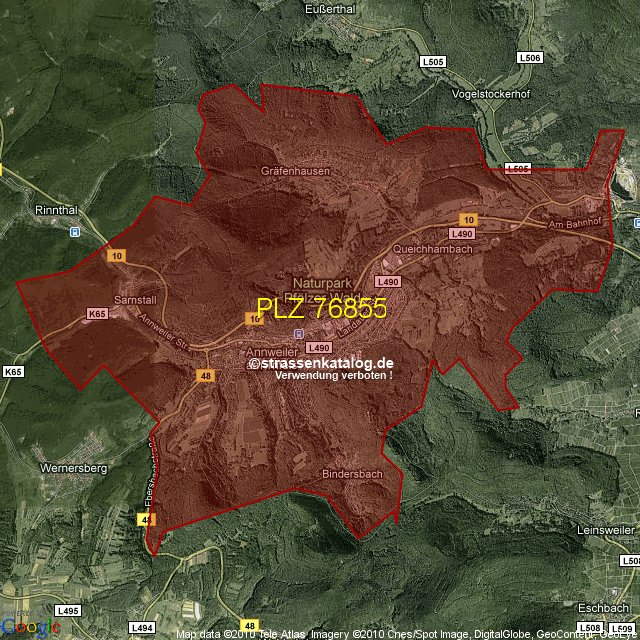Click the Leinsweiler town label
The height and width of the screenshot is (640, 640).
(x=608, y=529)
